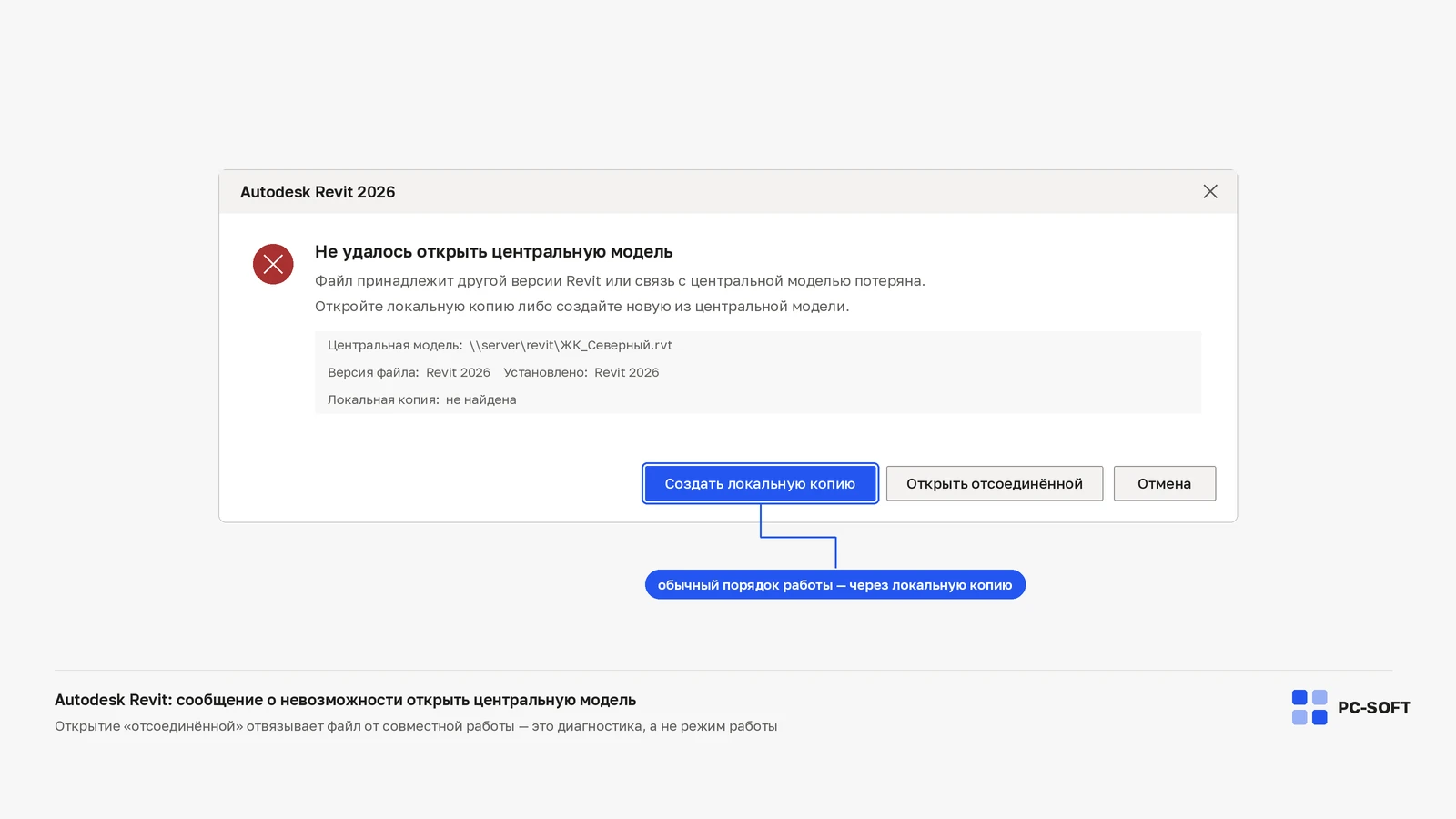Click the caption subtitle about Открытие «отсоединённой»
This screenshot has height=819, width=1456.
[x=416, y=726]
